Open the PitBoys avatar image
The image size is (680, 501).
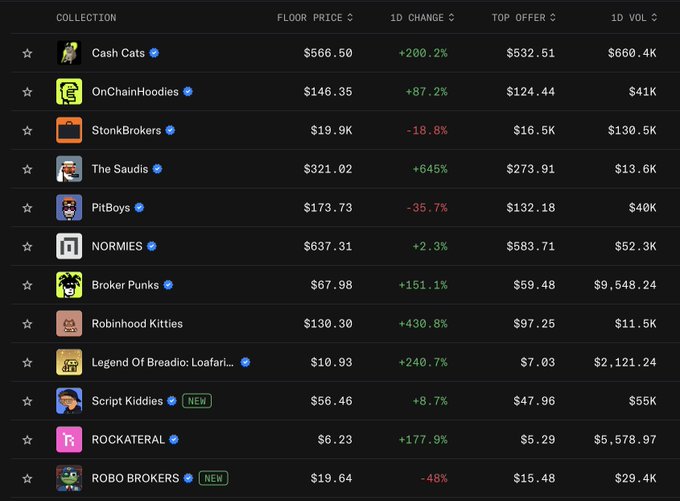[69, 207]
